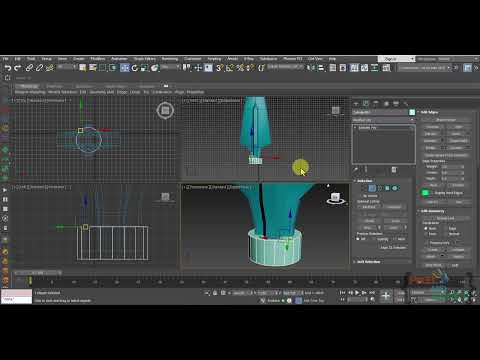
Task: Click the Redo arrow icon
Action: click(18, 68)
